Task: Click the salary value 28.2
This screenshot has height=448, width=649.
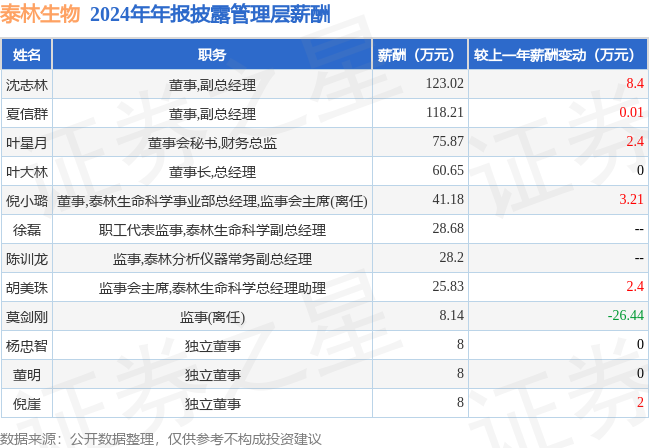Action: click(x=451, y=257)
